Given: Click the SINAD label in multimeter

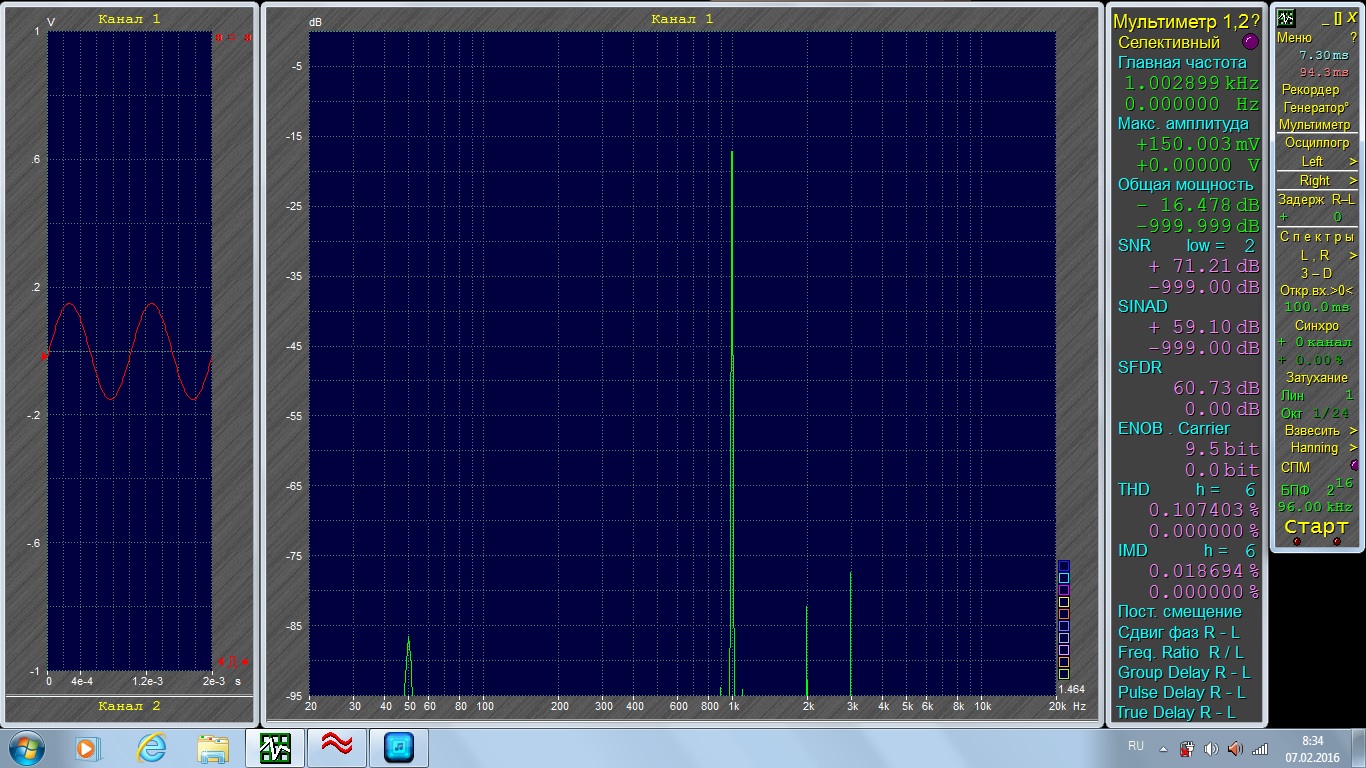Looking at the screenshot, I should [1143, 307].
